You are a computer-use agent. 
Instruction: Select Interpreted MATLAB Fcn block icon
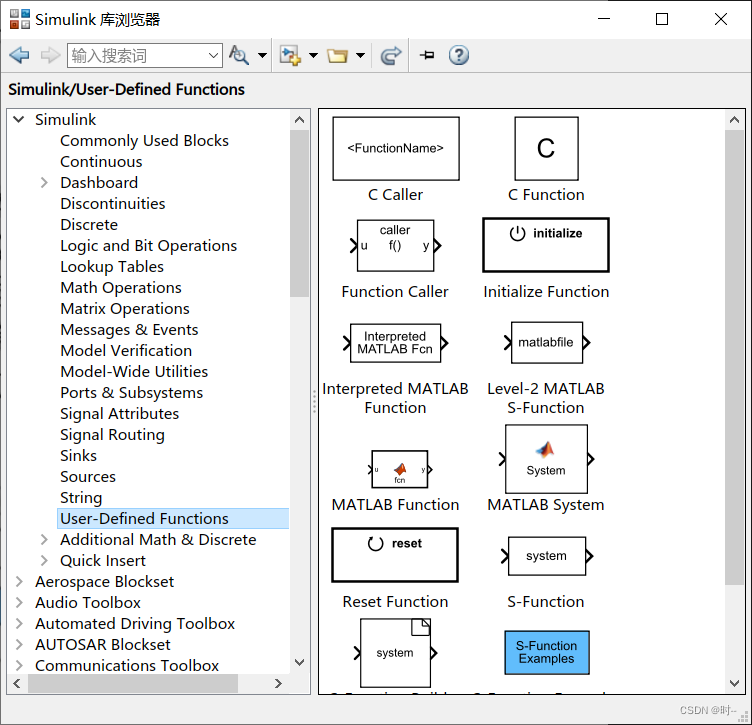(x=395, y=343)
